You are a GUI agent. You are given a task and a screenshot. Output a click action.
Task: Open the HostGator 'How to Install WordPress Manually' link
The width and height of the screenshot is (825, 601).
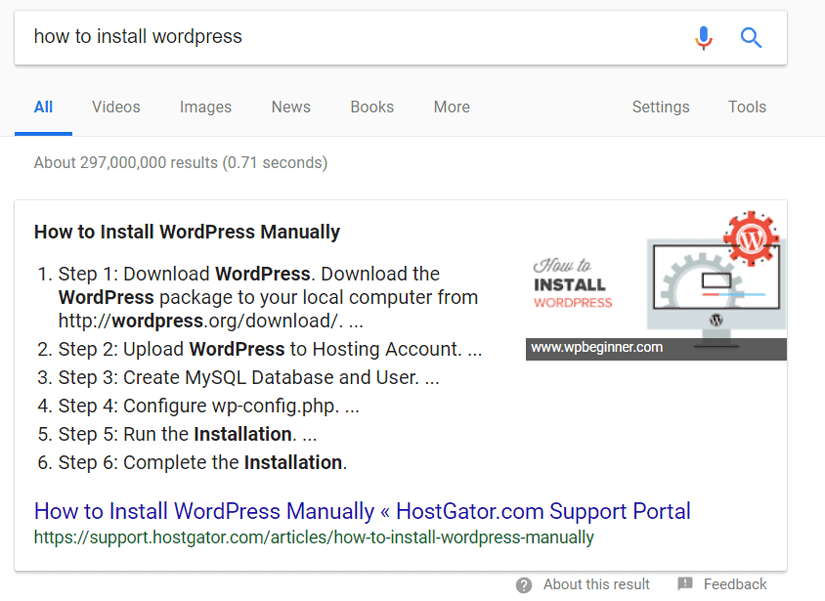[363, 511]
